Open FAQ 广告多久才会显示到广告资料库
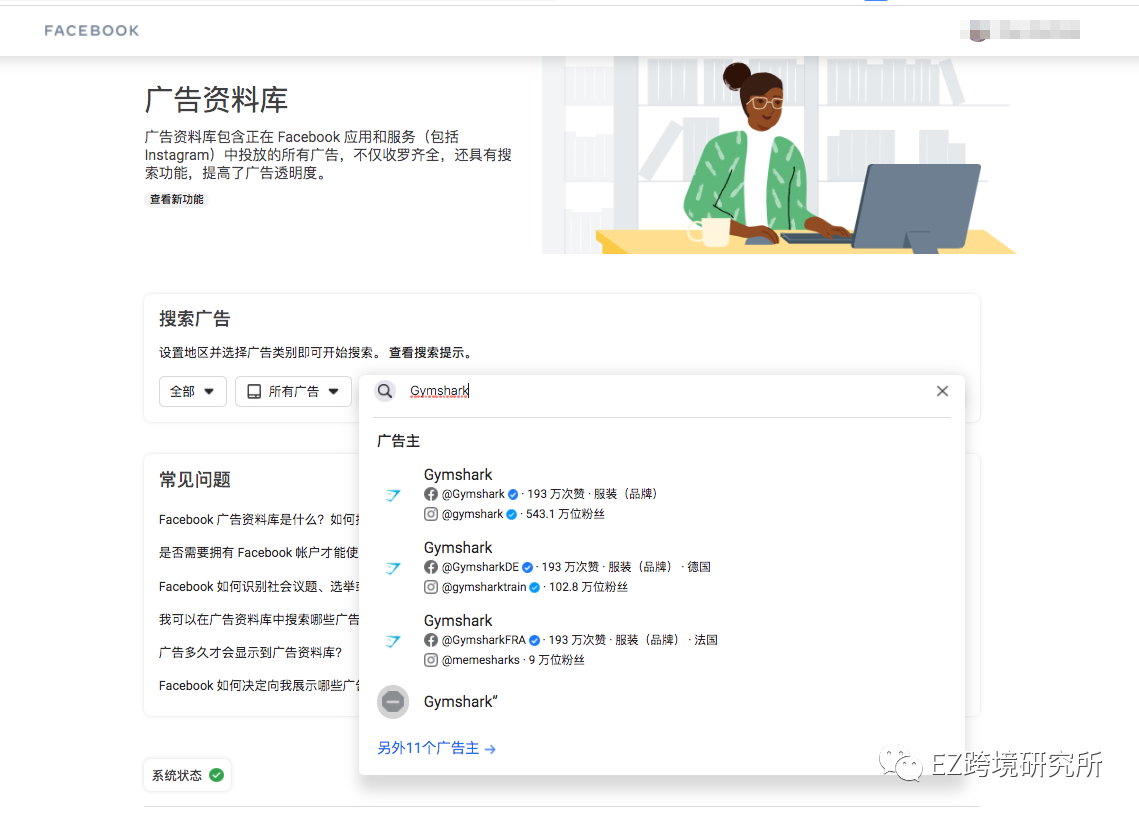1139x814 pixels. (x=251, y=653)
